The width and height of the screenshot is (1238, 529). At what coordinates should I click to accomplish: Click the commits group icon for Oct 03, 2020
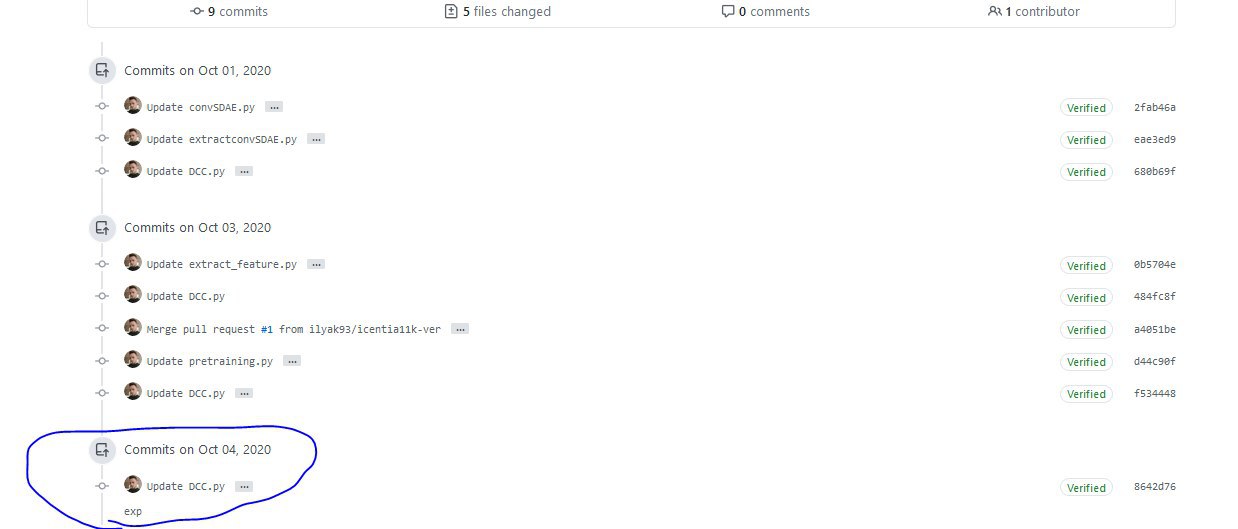coord(102,228)
